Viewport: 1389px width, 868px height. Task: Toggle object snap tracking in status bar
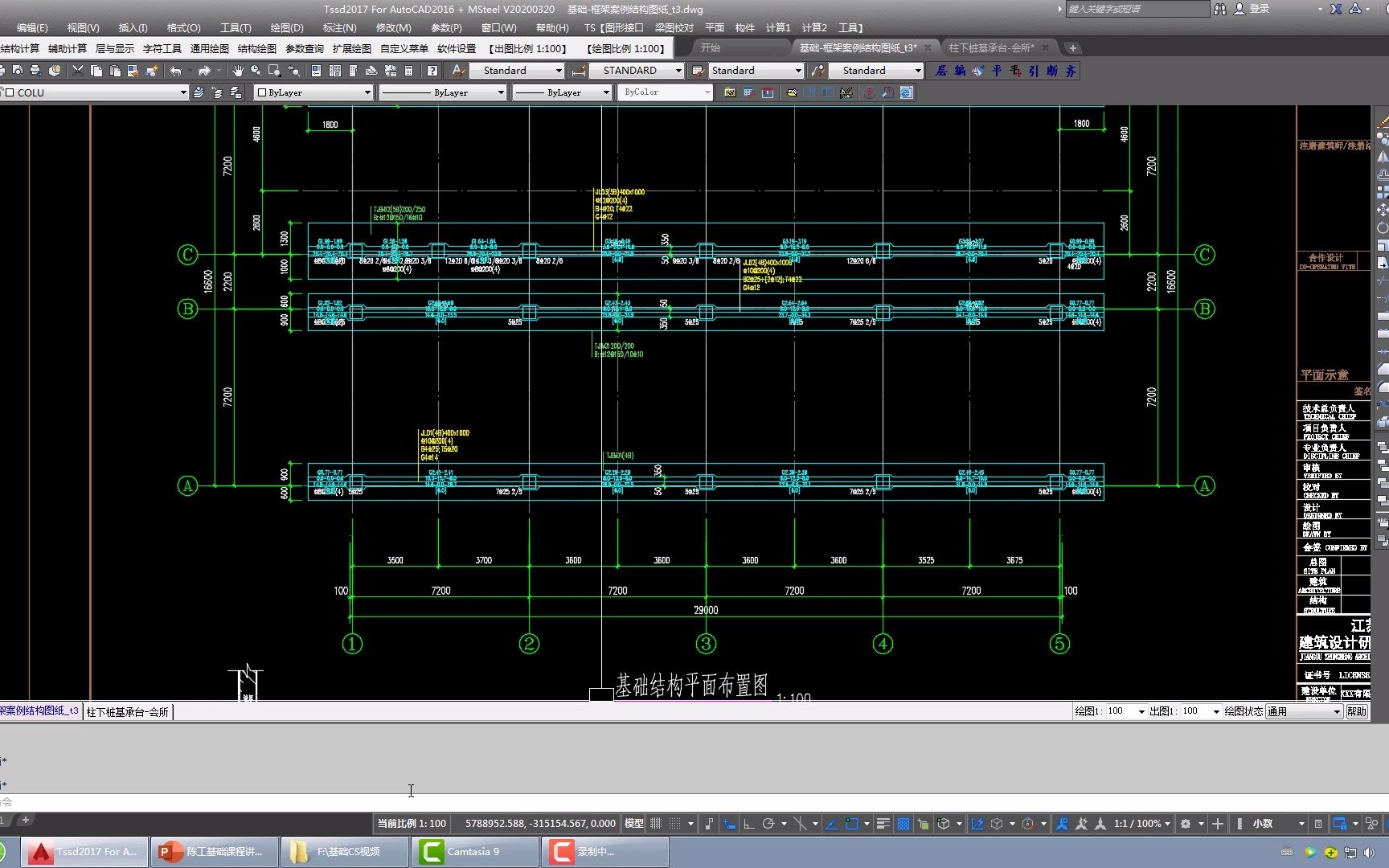[x=832, y=824]
